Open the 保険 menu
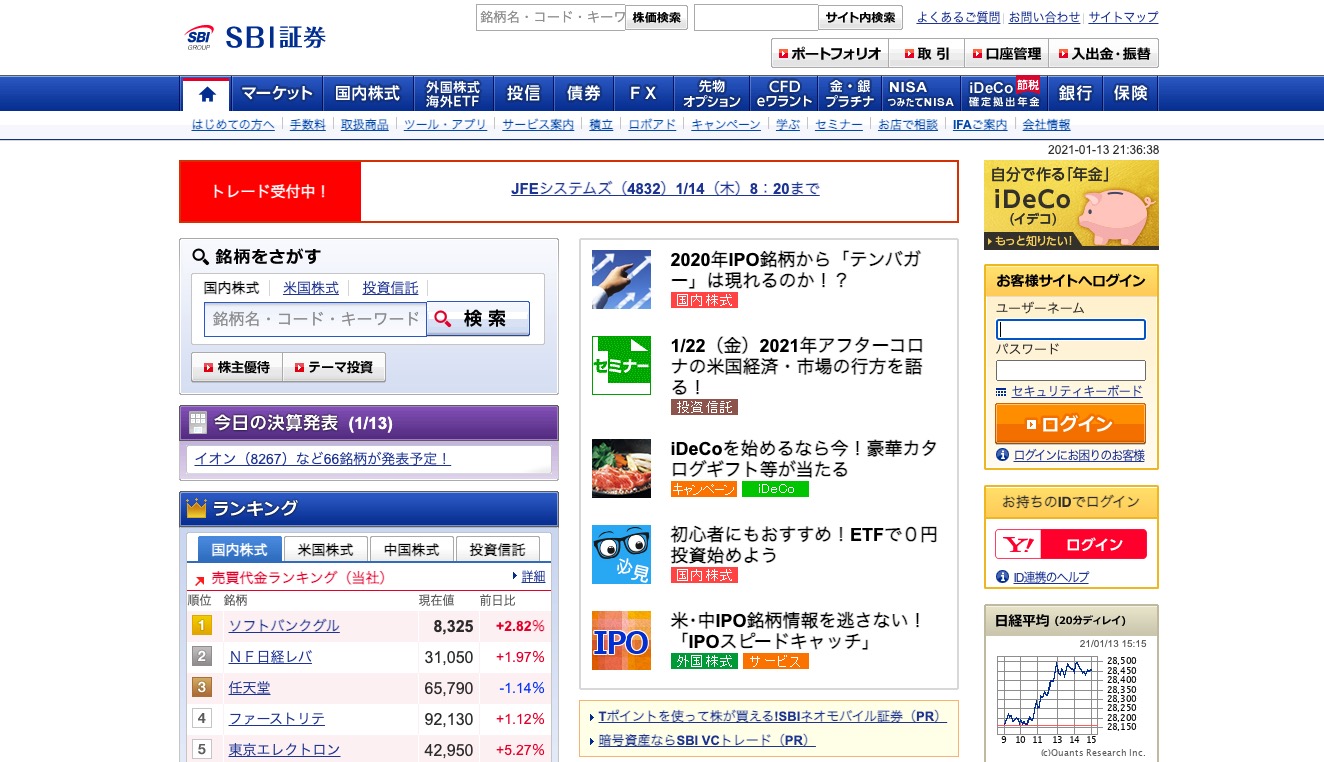Screen dimensions: 1324x762 pyautogui.click(x=1131, y=94)
